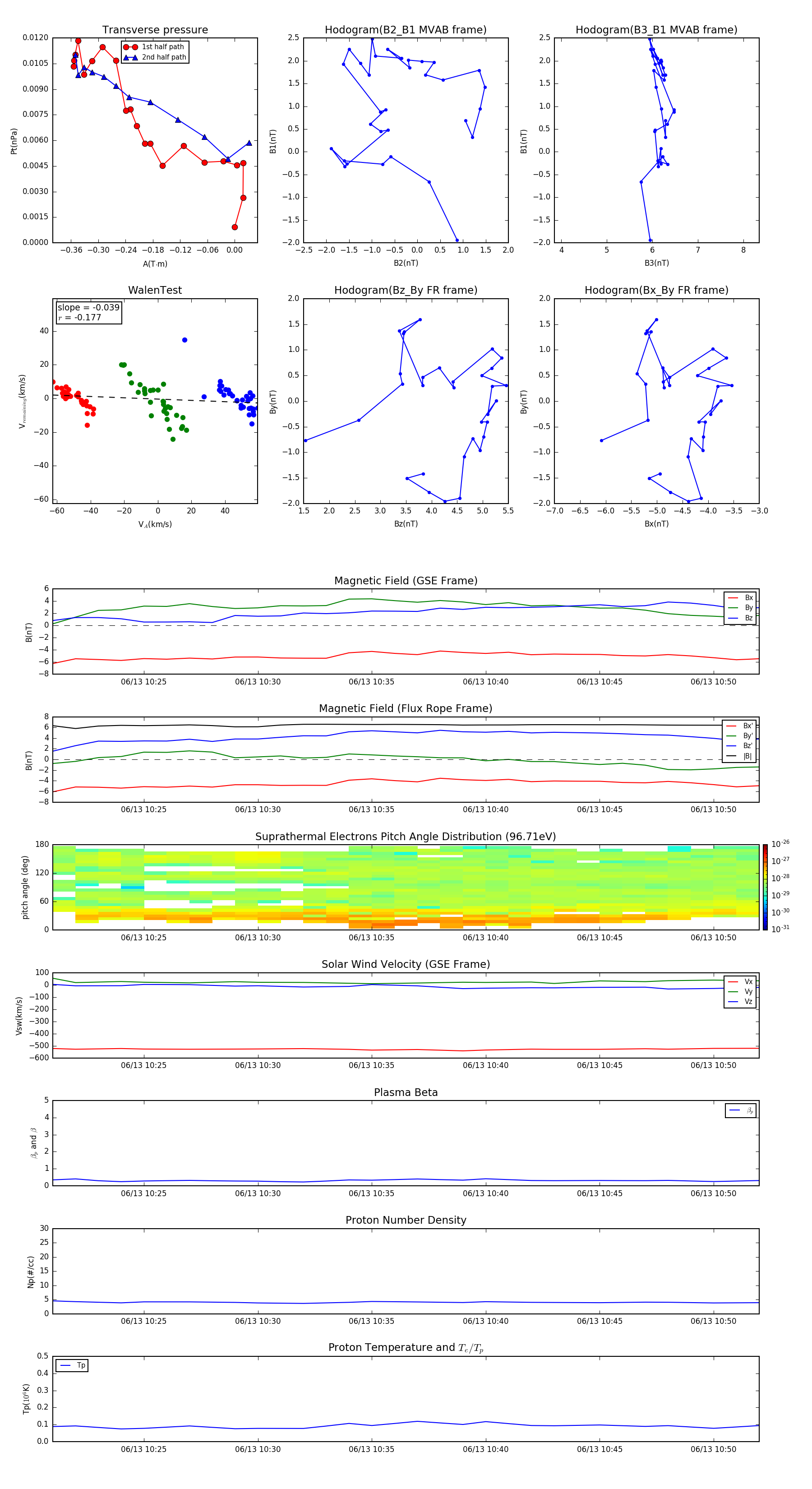
Task: Click the 'Bz'' entry in flux rope legend
Action: coord(740,746)
